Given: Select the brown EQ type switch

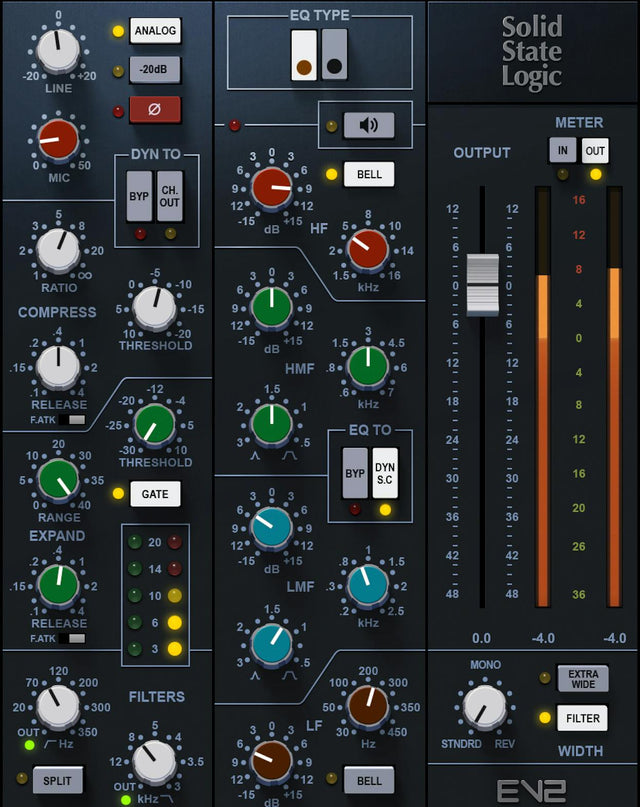Looking at the screenshot, I should [303, 54].
